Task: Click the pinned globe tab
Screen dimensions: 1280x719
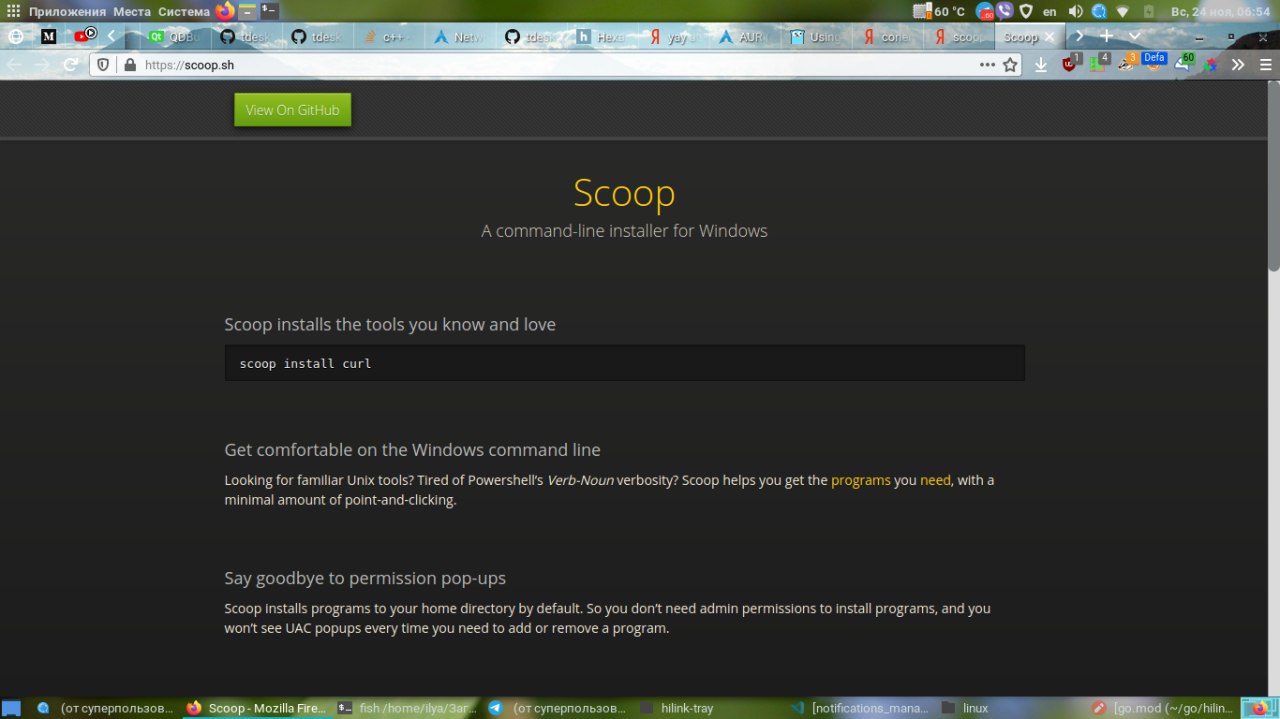Action: (16, 36)
